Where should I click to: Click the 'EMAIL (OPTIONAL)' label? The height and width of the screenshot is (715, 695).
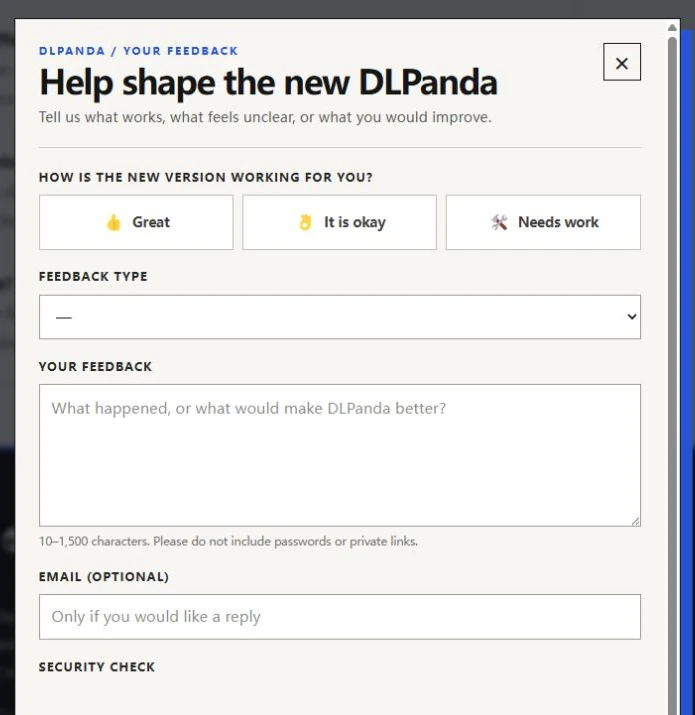coord(104,577)
